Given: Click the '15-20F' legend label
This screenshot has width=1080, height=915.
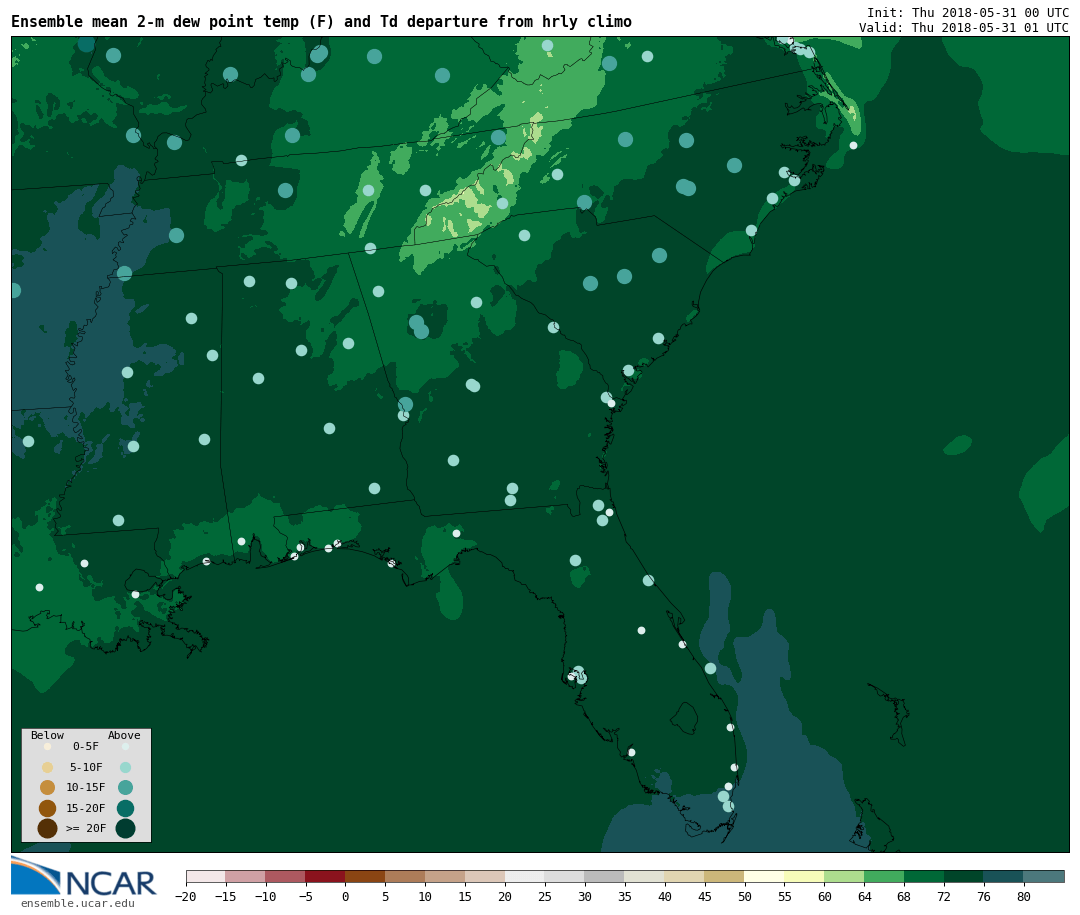Looking at the screenshot, I should [86, 808].
